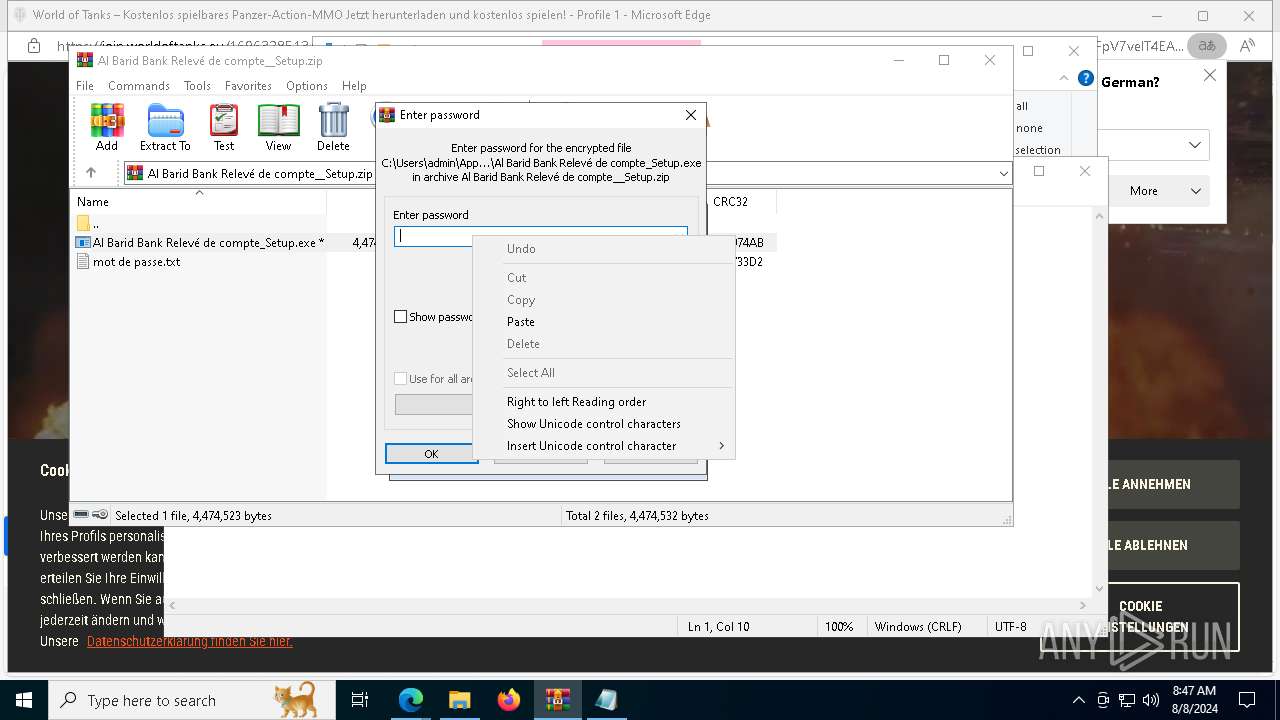Open WinRAR File menu
Image resolution: width=1280 pixels, height=720 pixels.
[x=85, y=86]
